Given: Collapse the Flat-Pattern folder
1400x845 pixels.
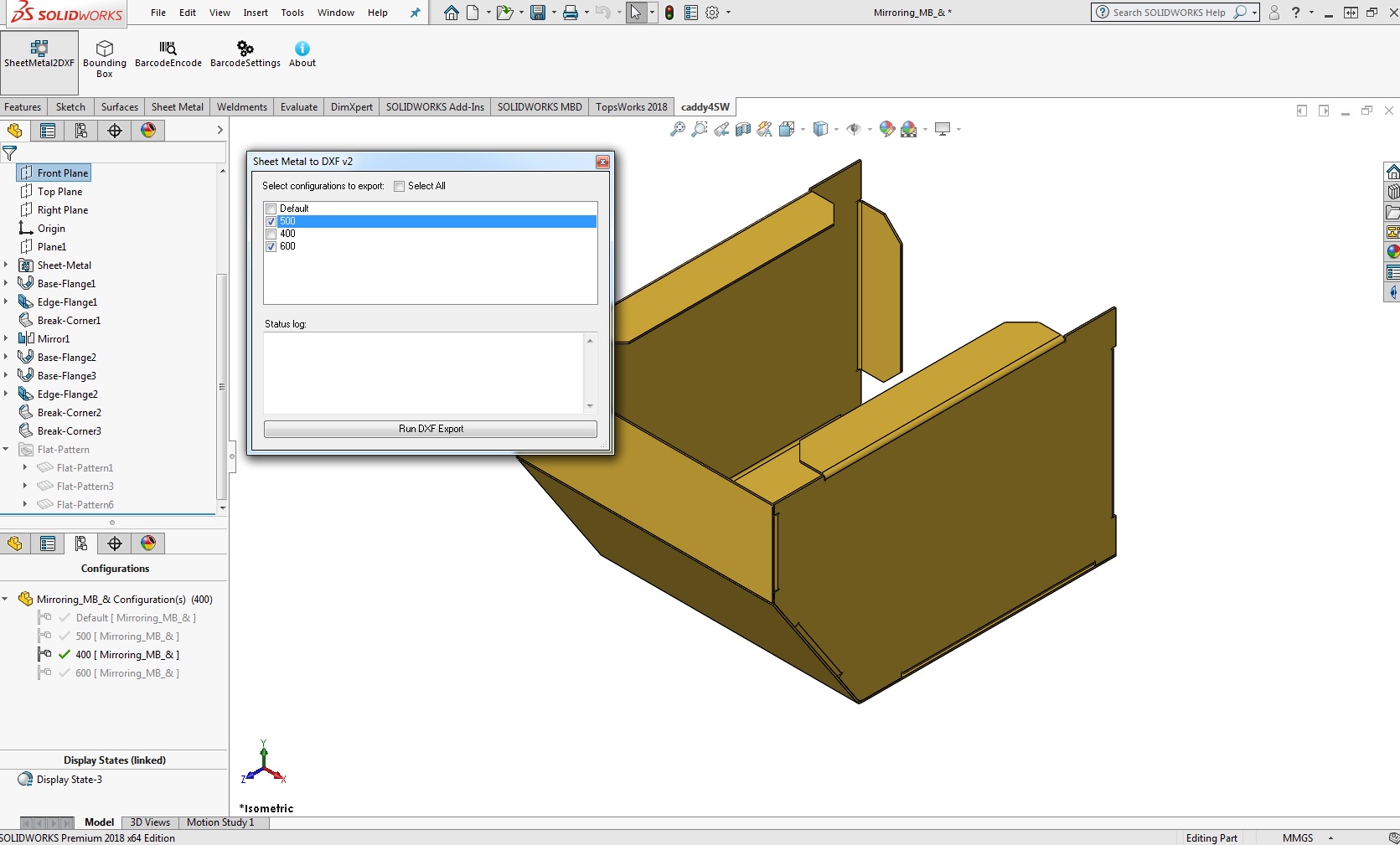Looking at the screenshot, I should click(x=6, y=450).
